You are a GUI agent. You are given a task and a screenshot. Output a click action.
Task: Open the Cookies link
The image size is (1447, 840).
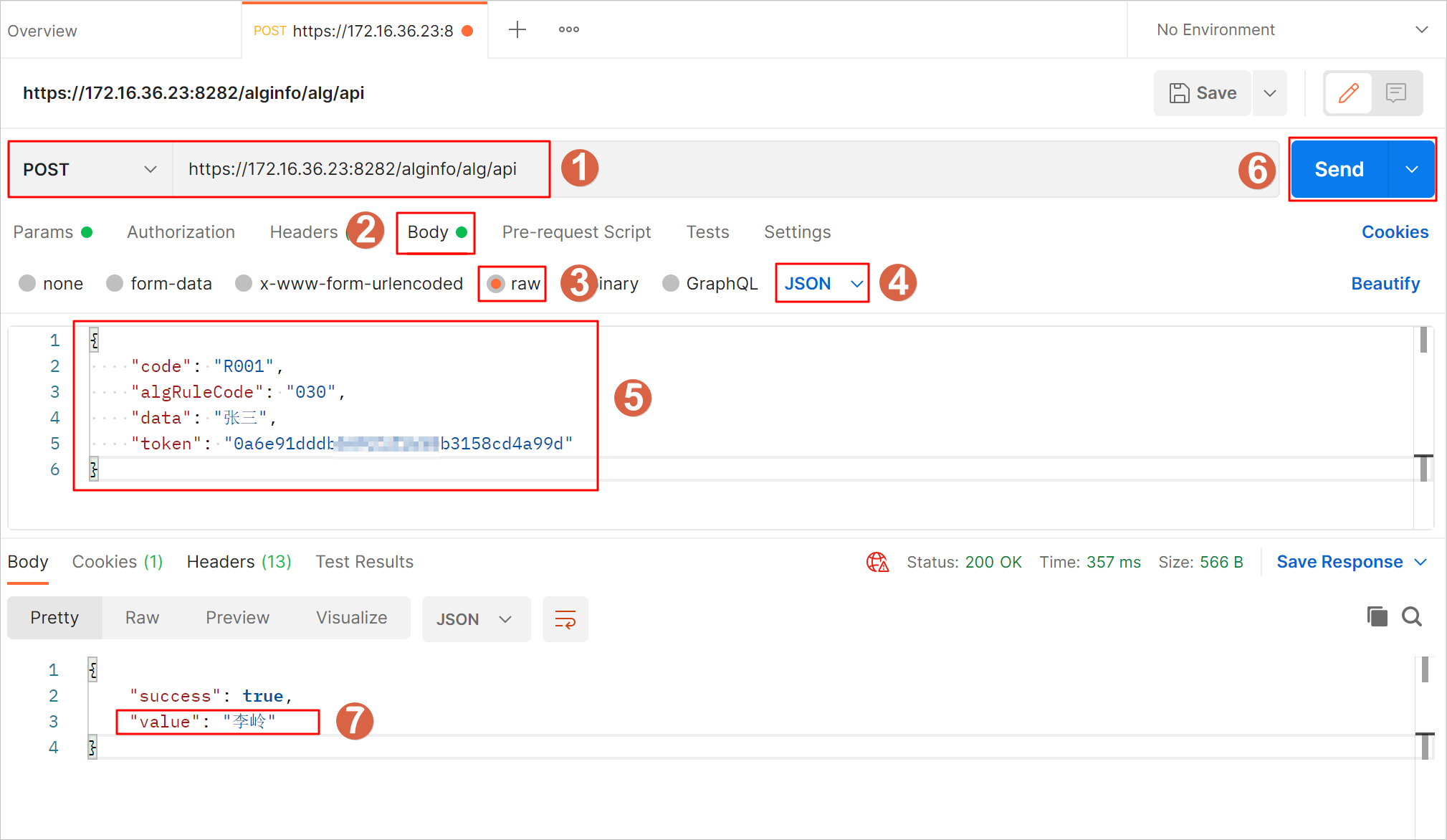coord(1395,232)
